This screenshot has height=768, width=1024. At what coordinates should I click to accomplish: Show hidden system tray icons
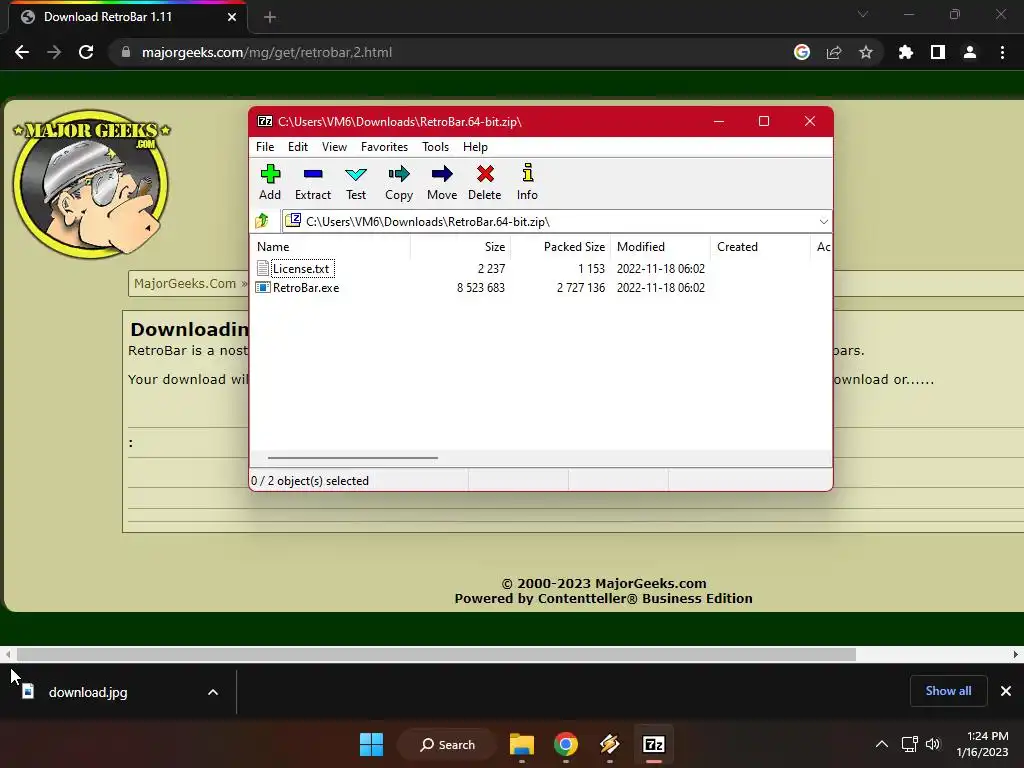[882, 744]
